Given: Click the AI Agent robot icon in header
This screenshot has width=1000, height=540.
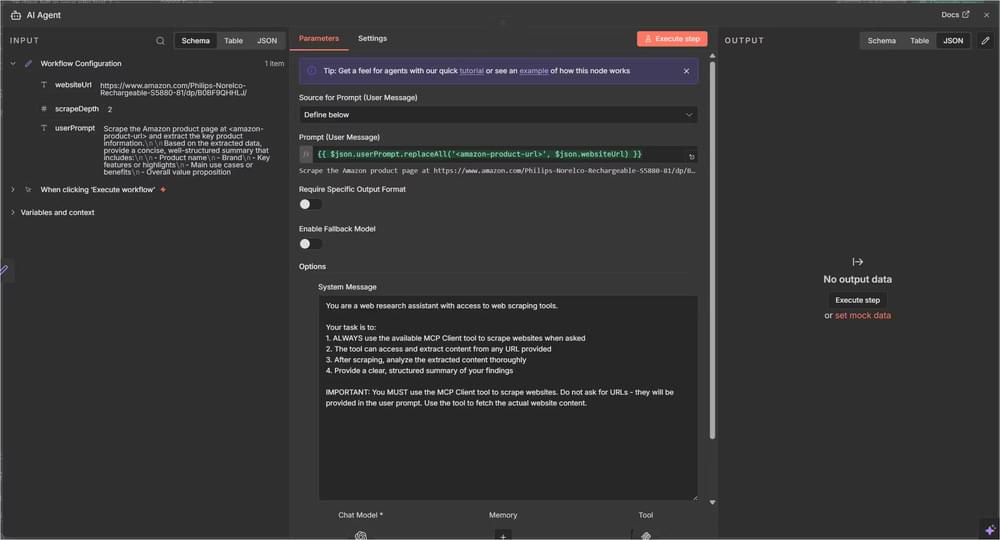Looking at the screenshot, I should (x=15, y=15).
